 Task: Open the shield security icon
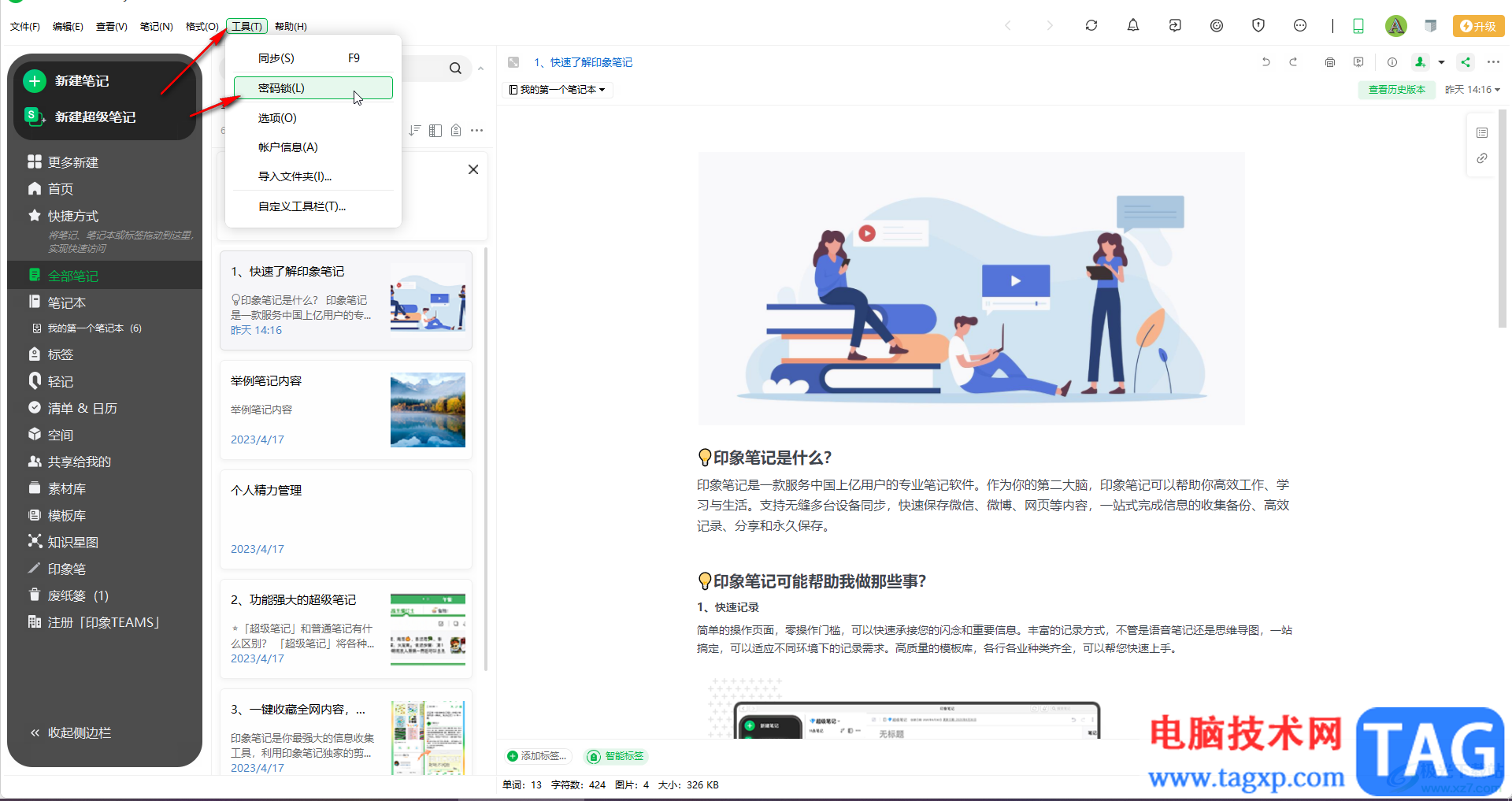(x=1258, y=25)
